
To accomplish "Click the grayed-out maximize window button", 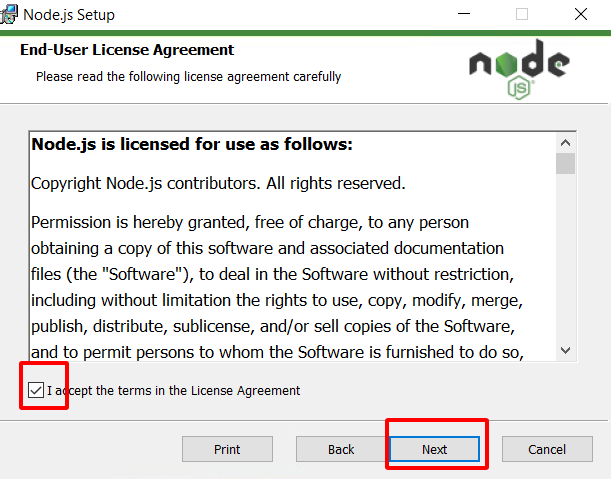I will 522,15.
